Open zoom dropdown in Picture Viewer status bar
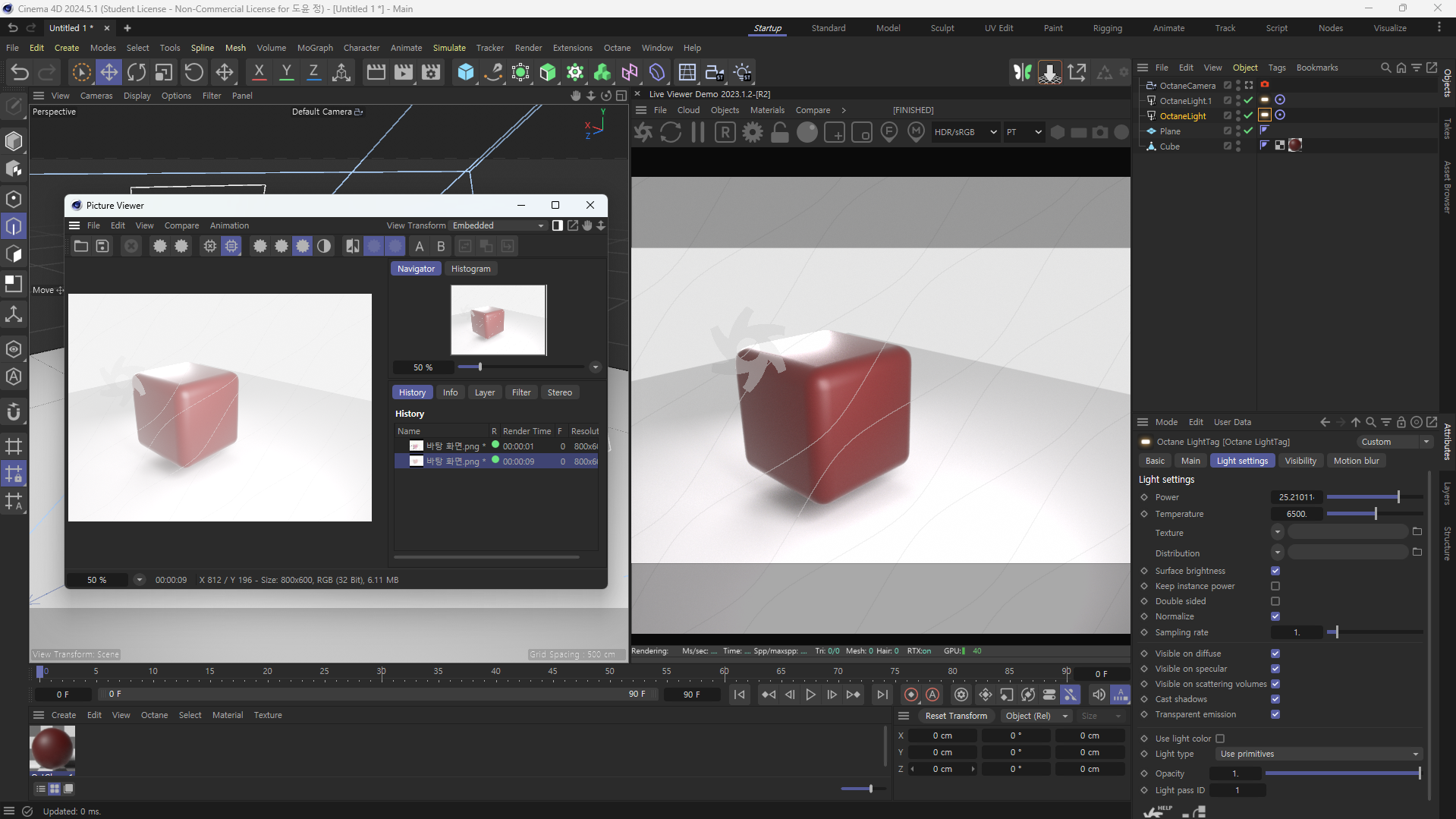The image size is (1456, 819). [x=139, y=580]
